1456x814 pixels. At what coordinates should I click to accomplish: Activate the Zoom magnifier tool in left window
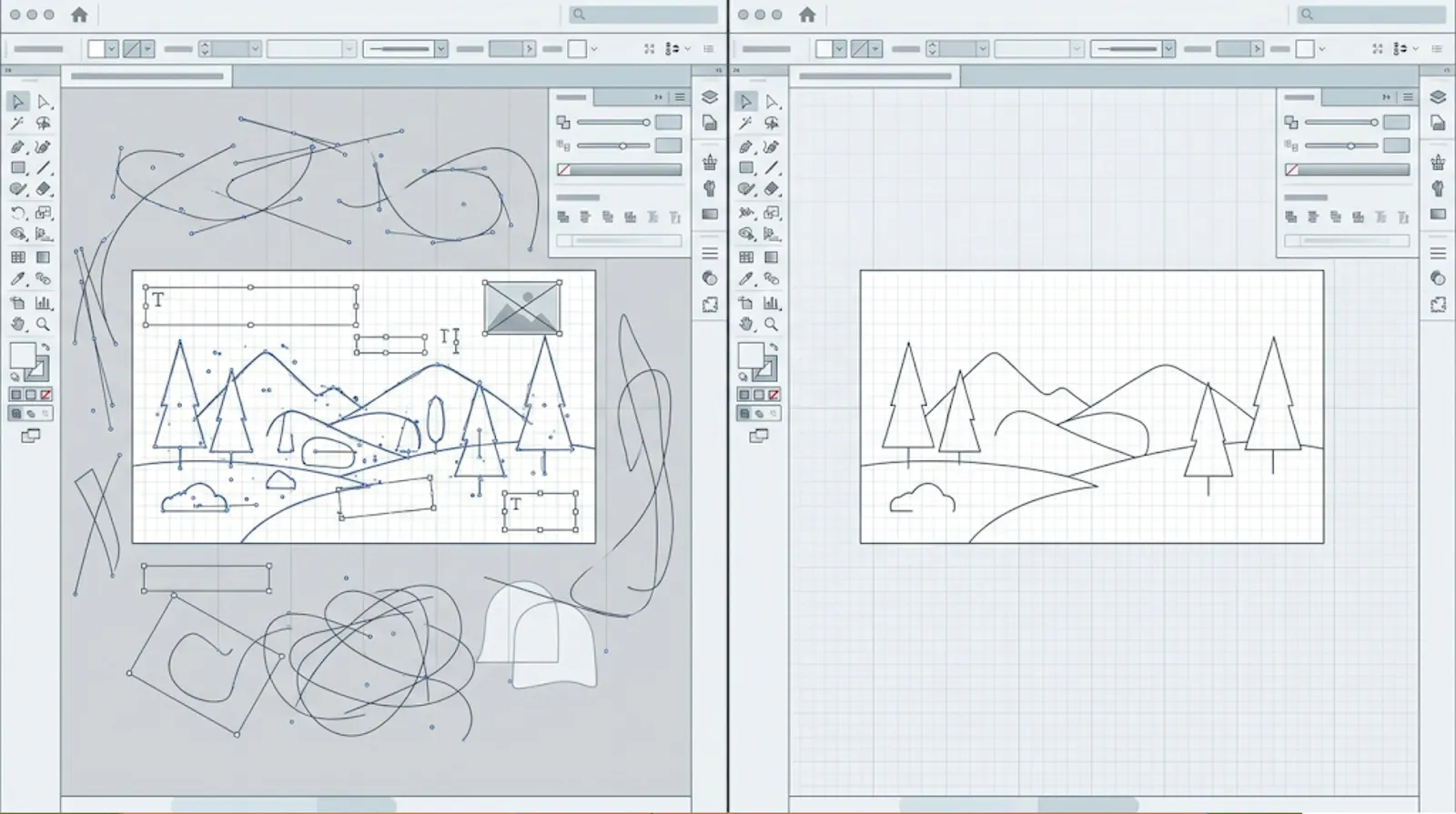tap(44, 324)
